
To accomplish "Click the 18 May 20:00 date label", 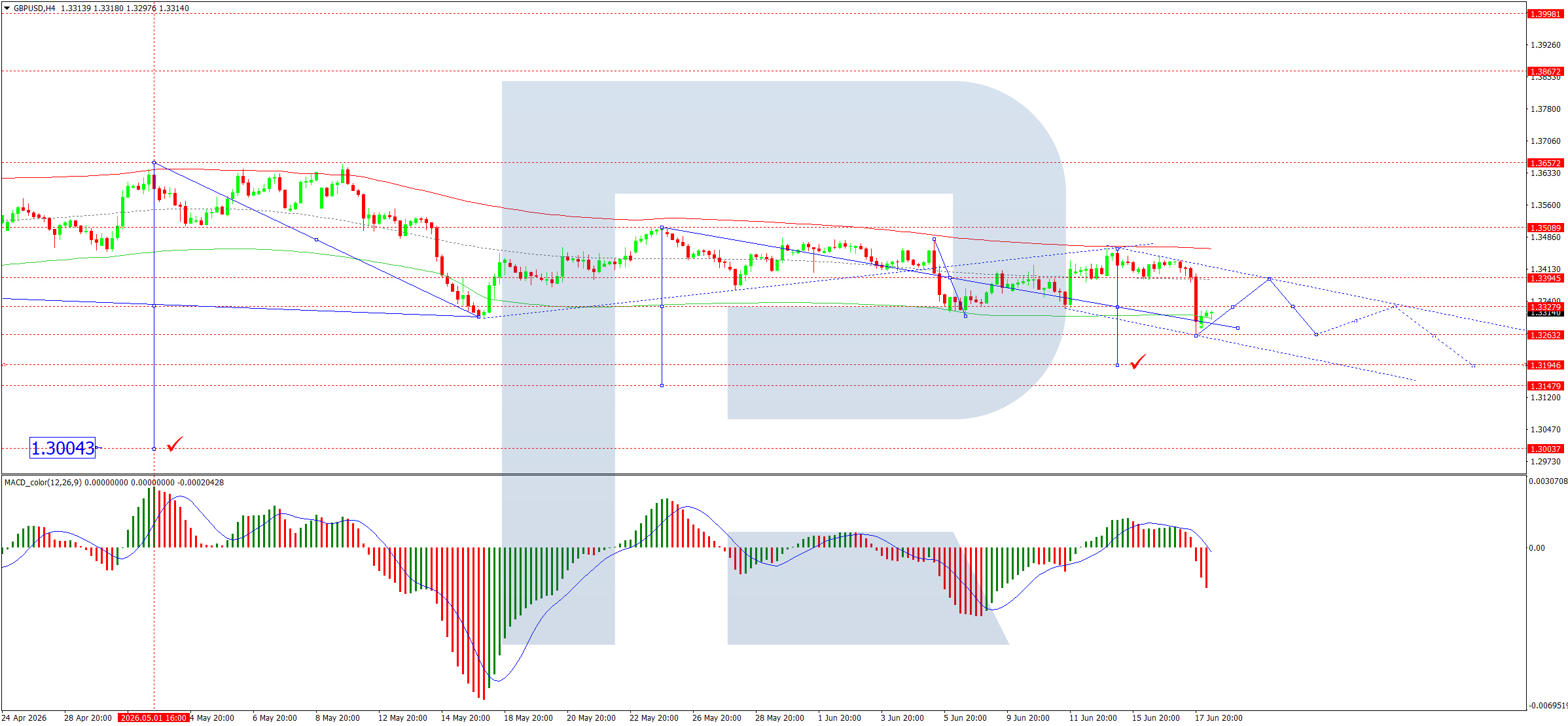I will (528, 718).
